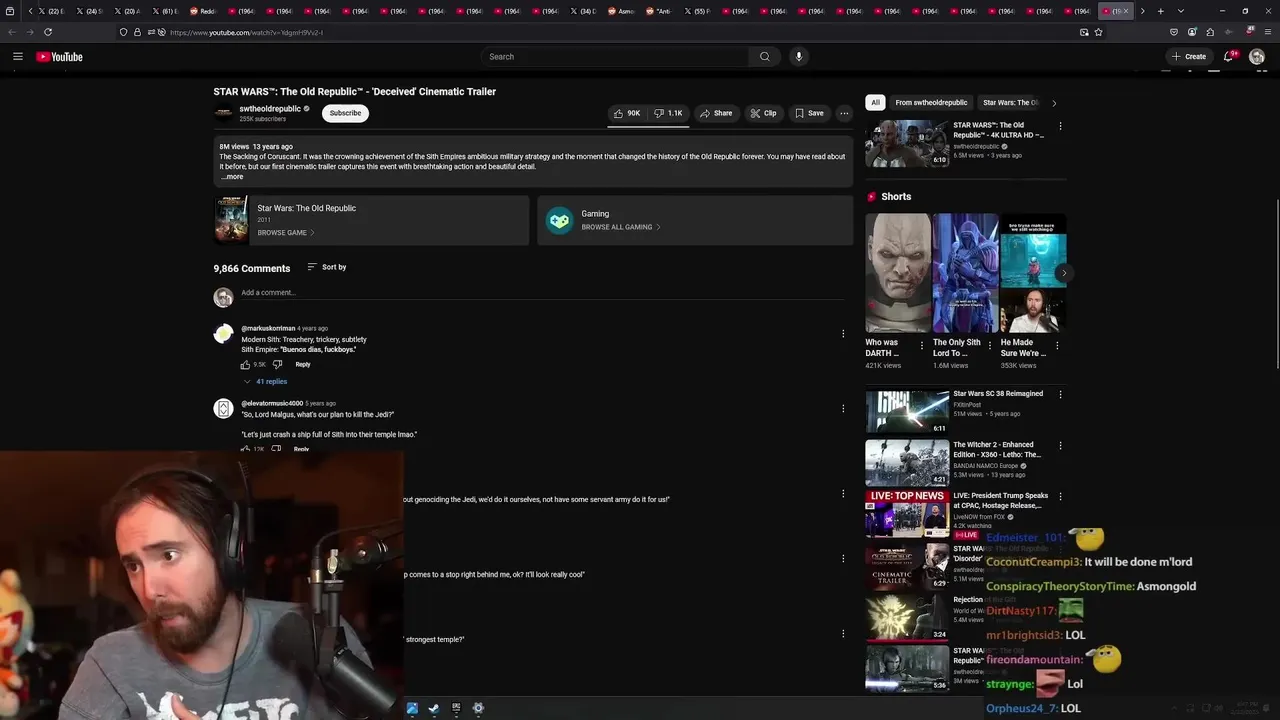Click the Clip button
This screenshot has width=1280, height=720.
coord(763,113)
